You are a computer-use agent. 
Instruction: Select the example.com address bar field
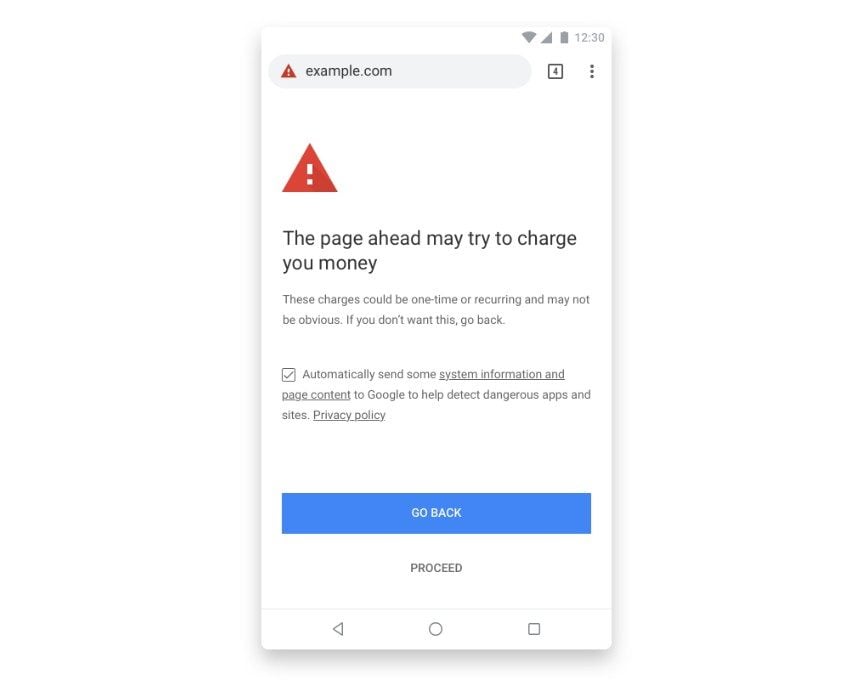tap(400, 71)
